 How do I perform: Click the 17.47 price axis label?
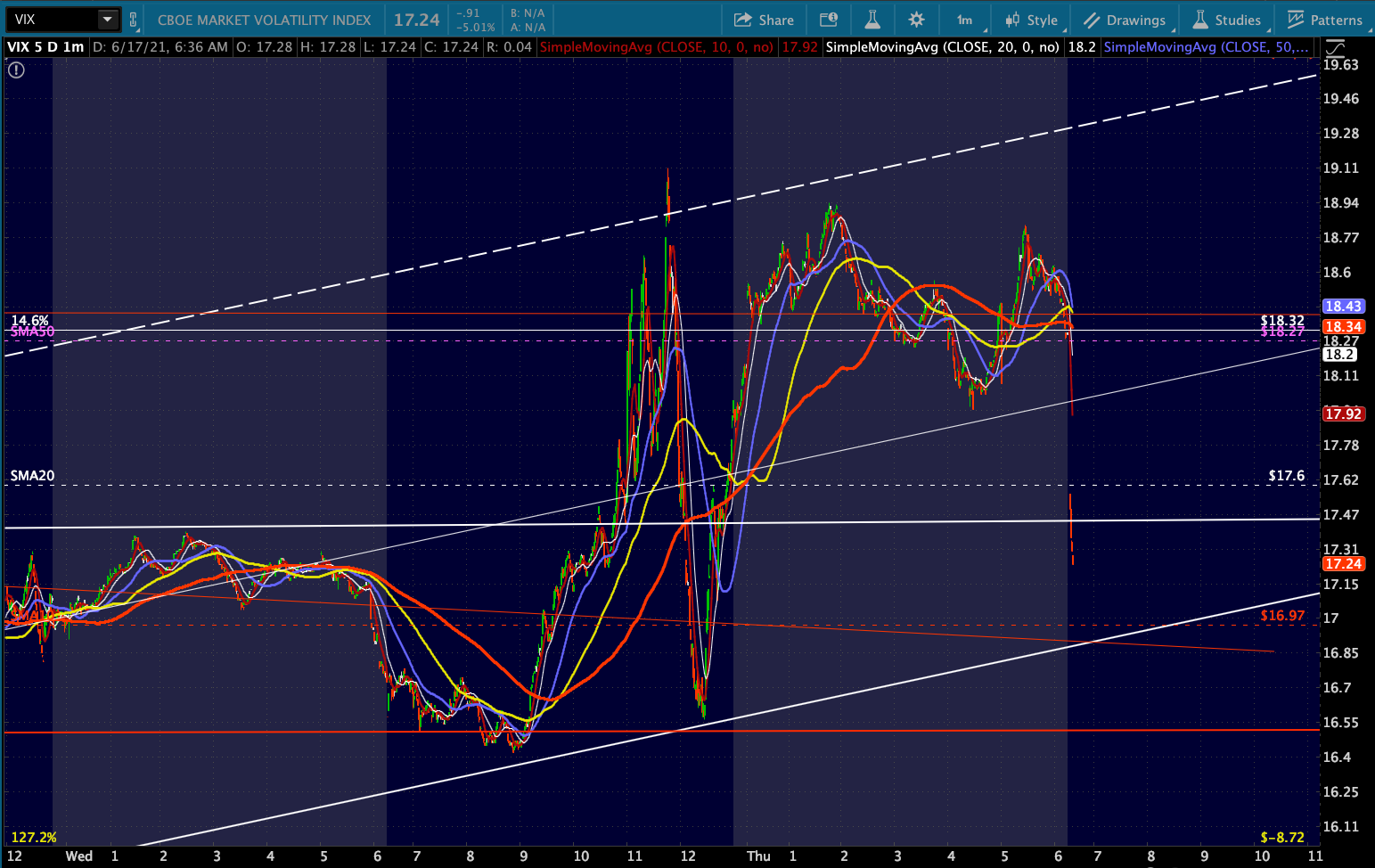click(1340, 515)
